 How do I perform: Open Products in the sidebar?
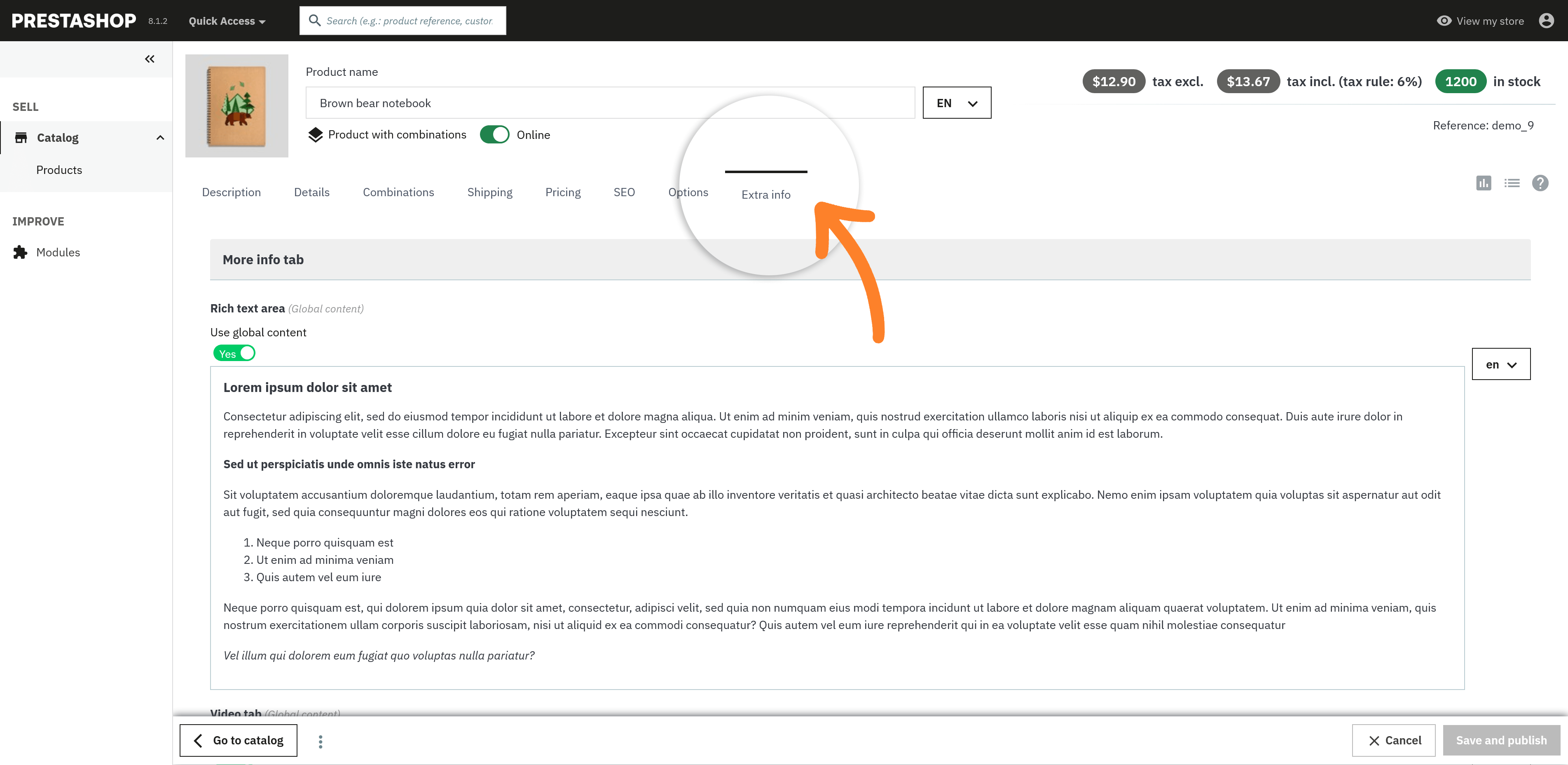coord(59,170)
